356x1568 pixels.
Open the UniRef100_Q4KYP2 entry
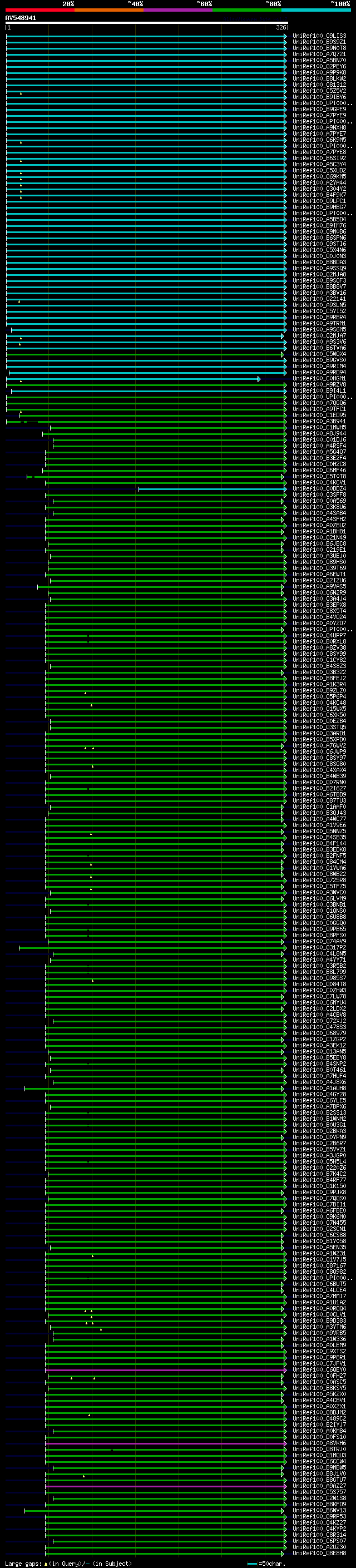click(x=319, y=1529)
